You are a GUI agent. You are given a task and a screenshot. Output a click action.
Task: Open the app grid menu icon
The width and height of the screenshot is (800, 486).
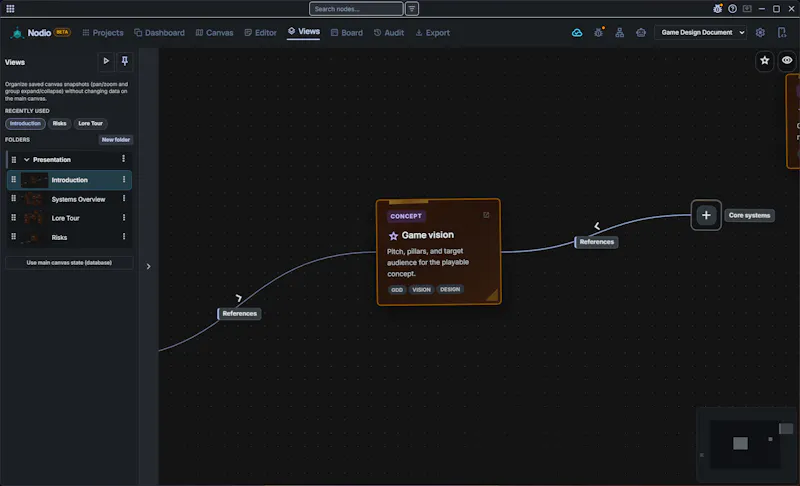(10, 9)
